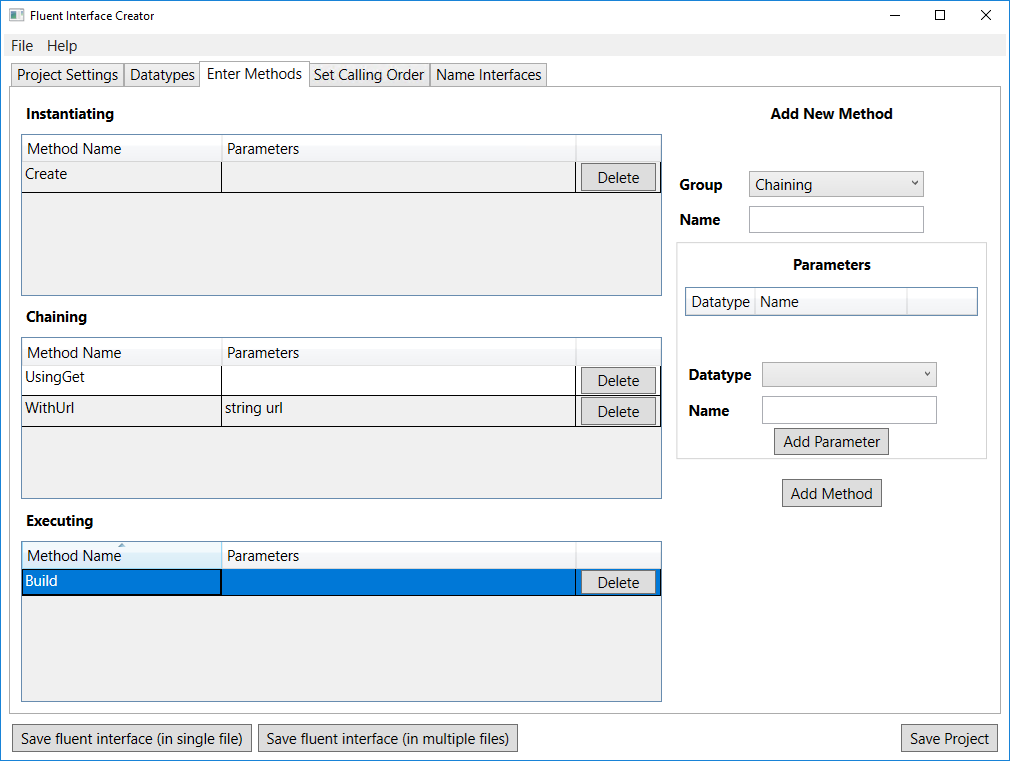
Task: Select the Build row in Executing
Action: click(341, 583)
